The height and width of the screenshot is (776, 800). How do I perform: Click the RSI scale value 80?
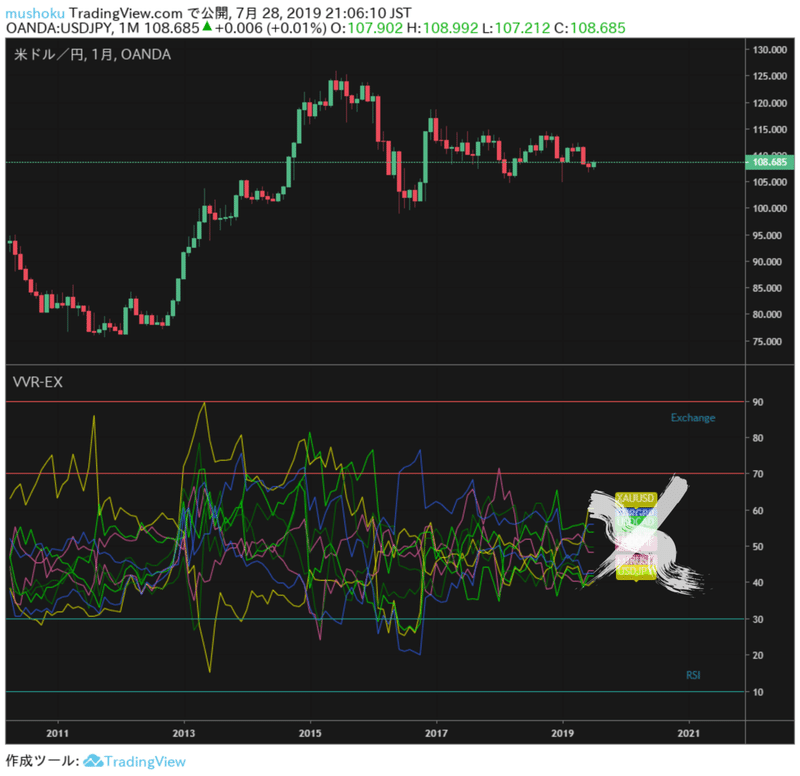[758, 438]
